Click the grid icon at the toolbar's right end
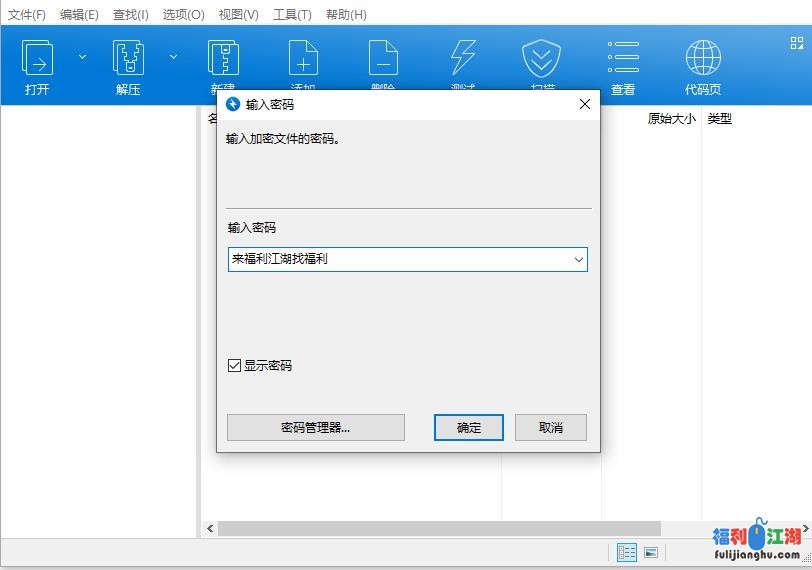812x570 pixels. point(796,43)
